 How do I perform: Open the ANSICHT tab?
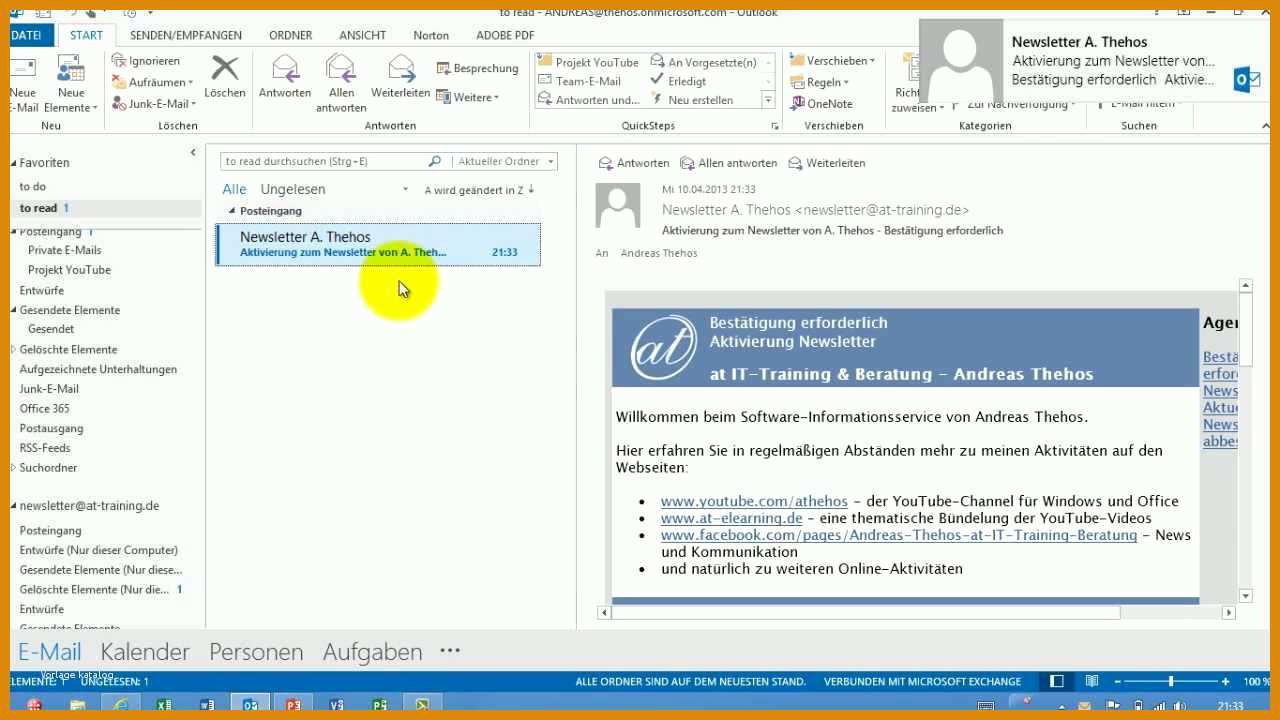(x=362, y=35)
